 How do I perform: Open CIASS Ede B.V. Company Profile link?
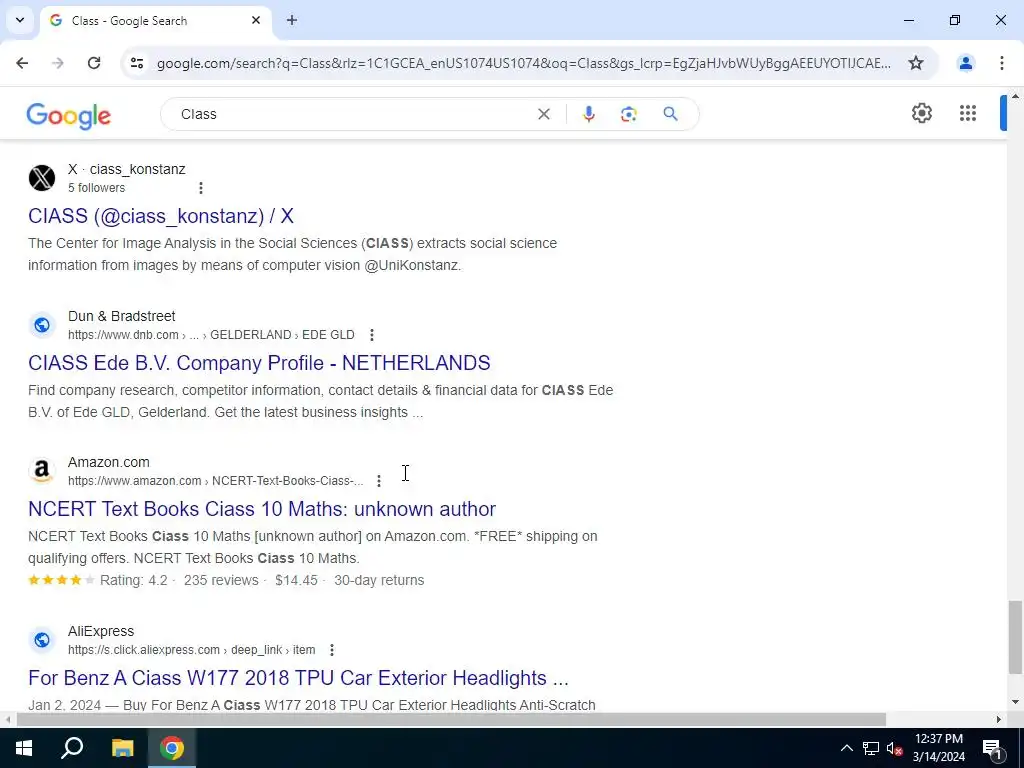click(259, 363)
